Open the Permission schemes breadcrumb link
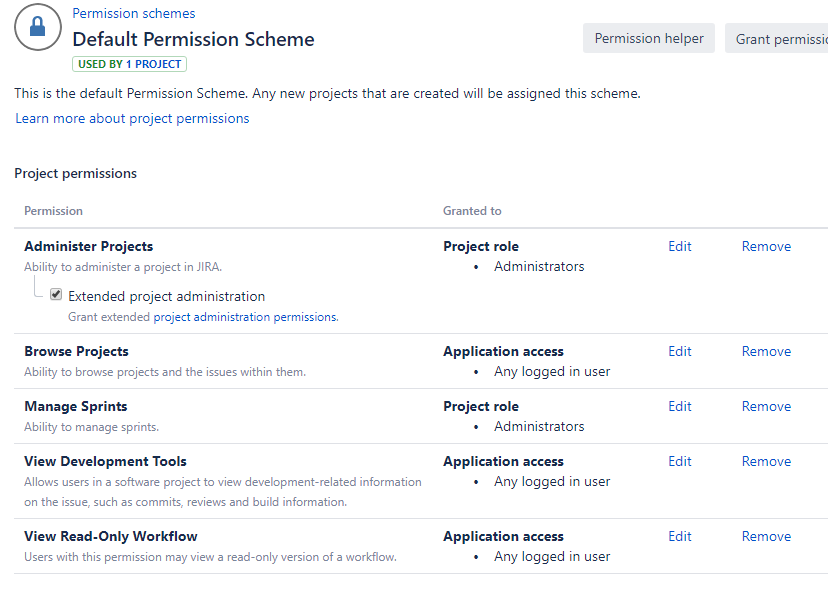The width and height of the screenshot is (828, 598). 134,14
